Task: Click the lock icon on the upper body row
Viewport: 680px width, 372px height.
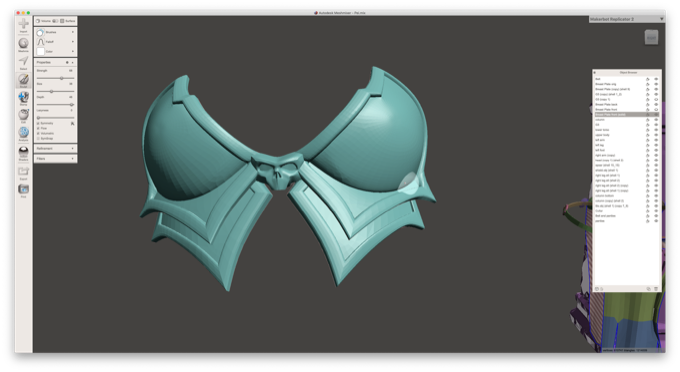Action: [648, 135]
